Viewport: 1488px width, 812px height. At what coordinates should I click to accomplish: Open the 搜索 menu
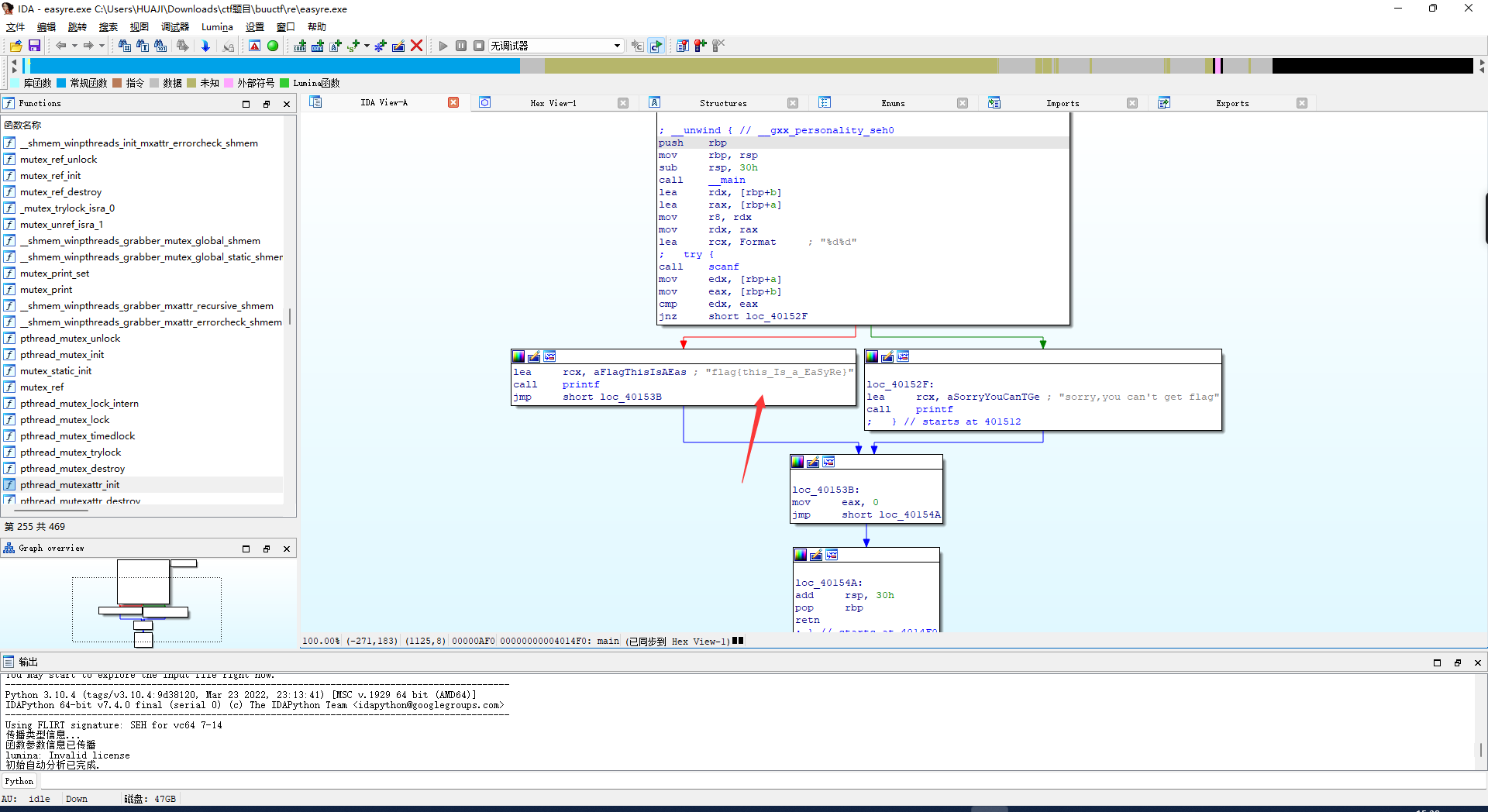coord(108,26)
